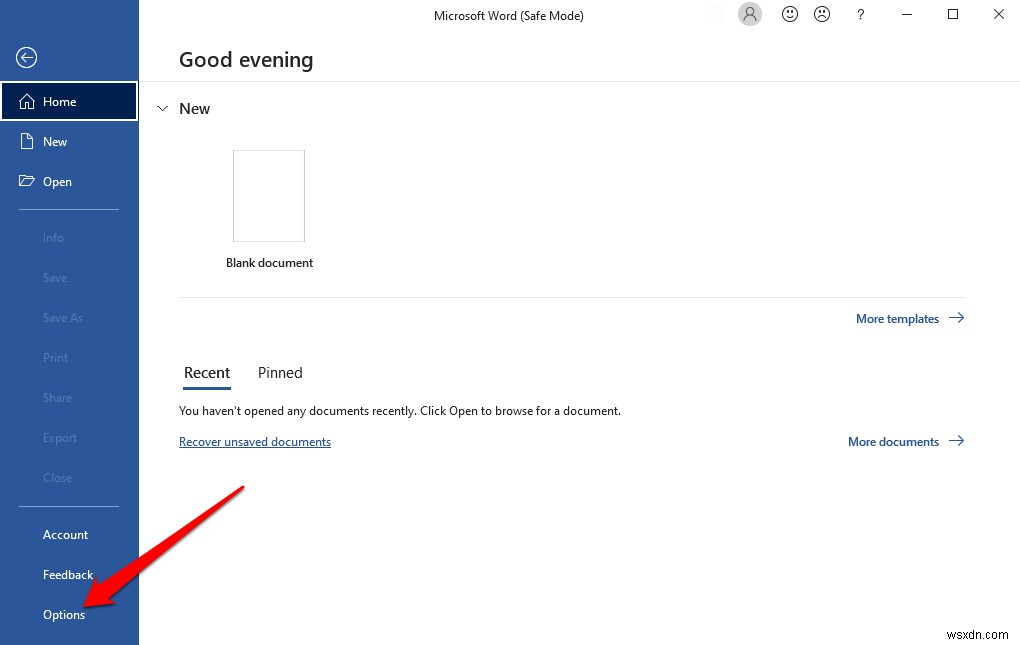The height and width of the screenshot is (645, 1020).
Task: Follow the More templates link
Action: [x=897, y=318]
